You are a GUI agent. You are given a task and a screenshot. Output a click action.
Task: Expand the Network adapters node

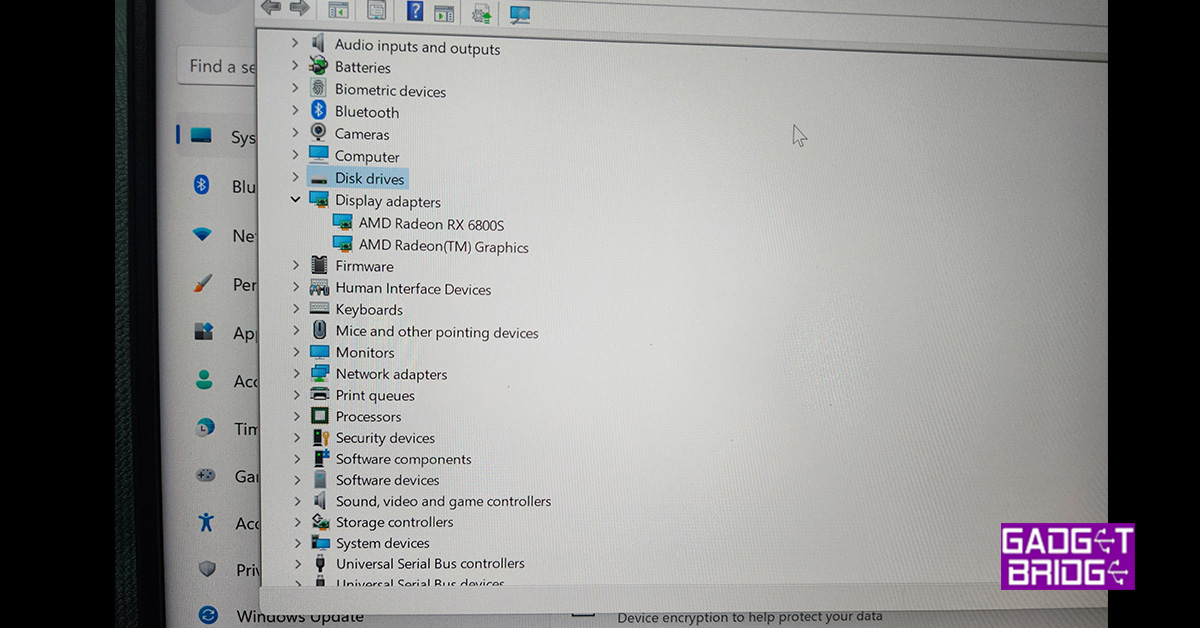coord(296,373)
